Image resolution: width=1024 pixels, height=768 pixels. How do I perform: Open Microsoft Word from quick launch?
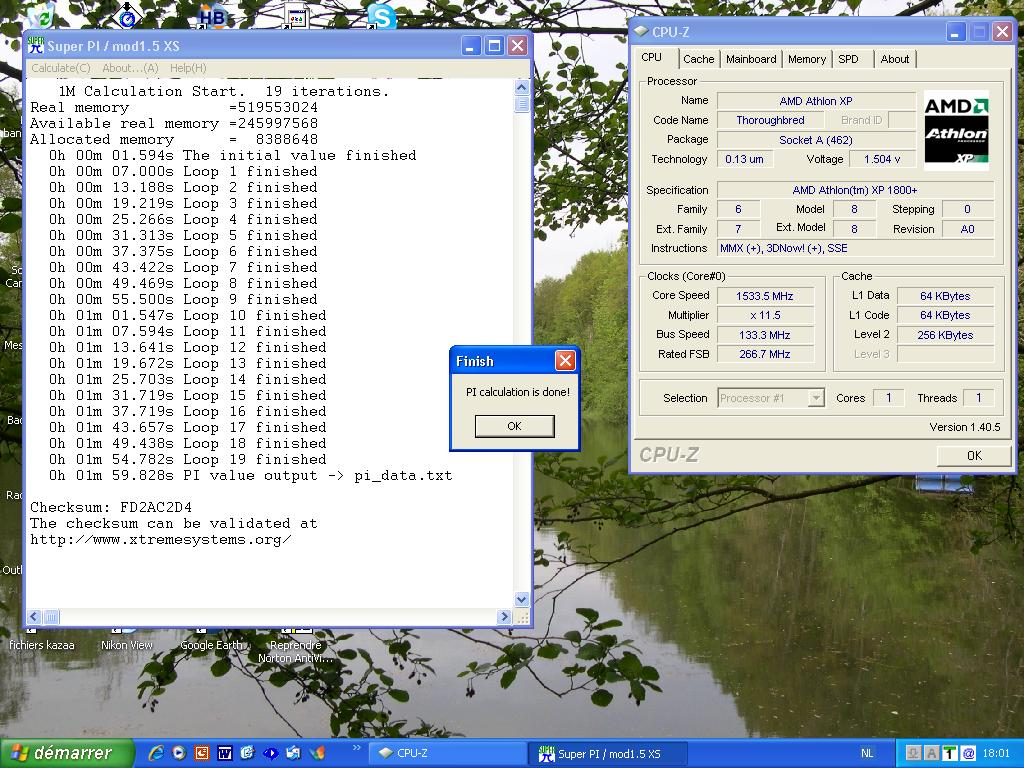coord(225,753)
